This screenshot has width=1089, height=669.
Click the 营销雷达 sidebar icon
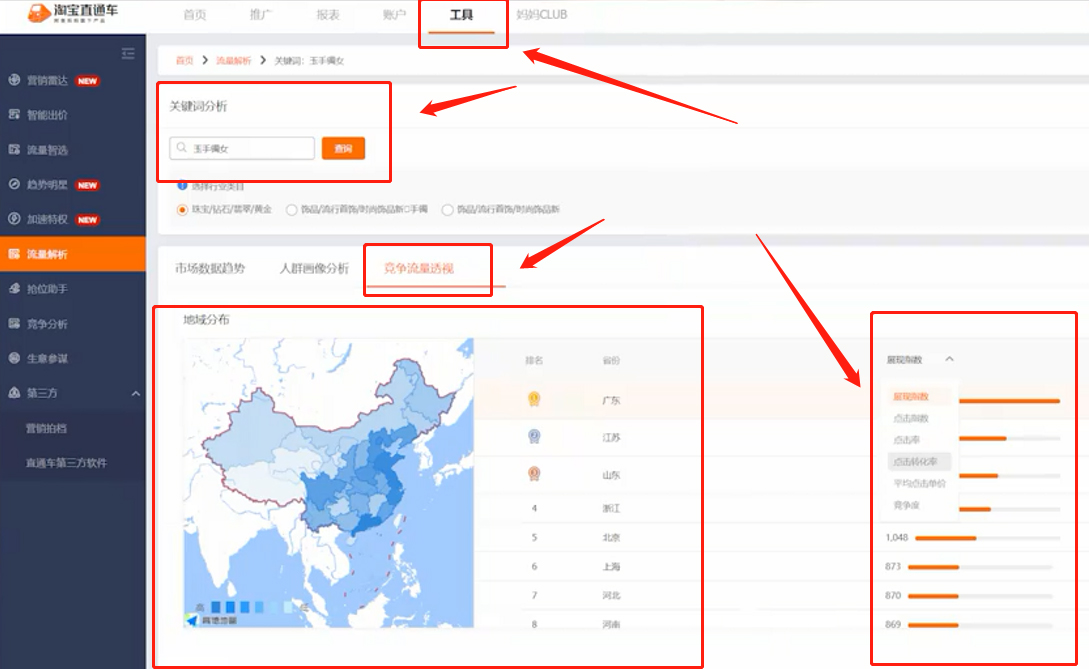click(14, 81)
